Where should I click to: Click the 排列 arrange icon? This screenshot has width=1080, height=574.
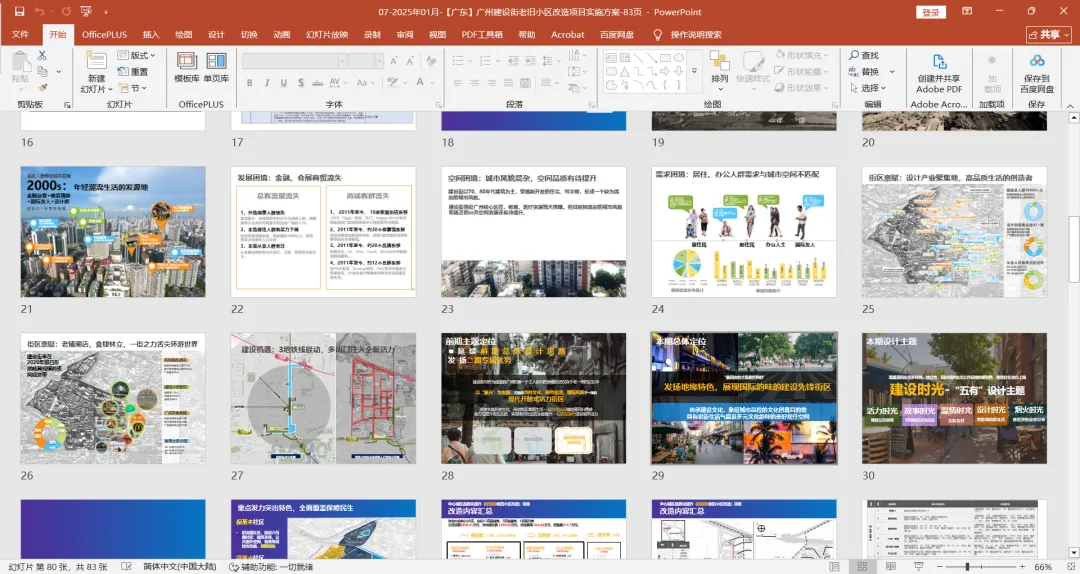(720, 61)
